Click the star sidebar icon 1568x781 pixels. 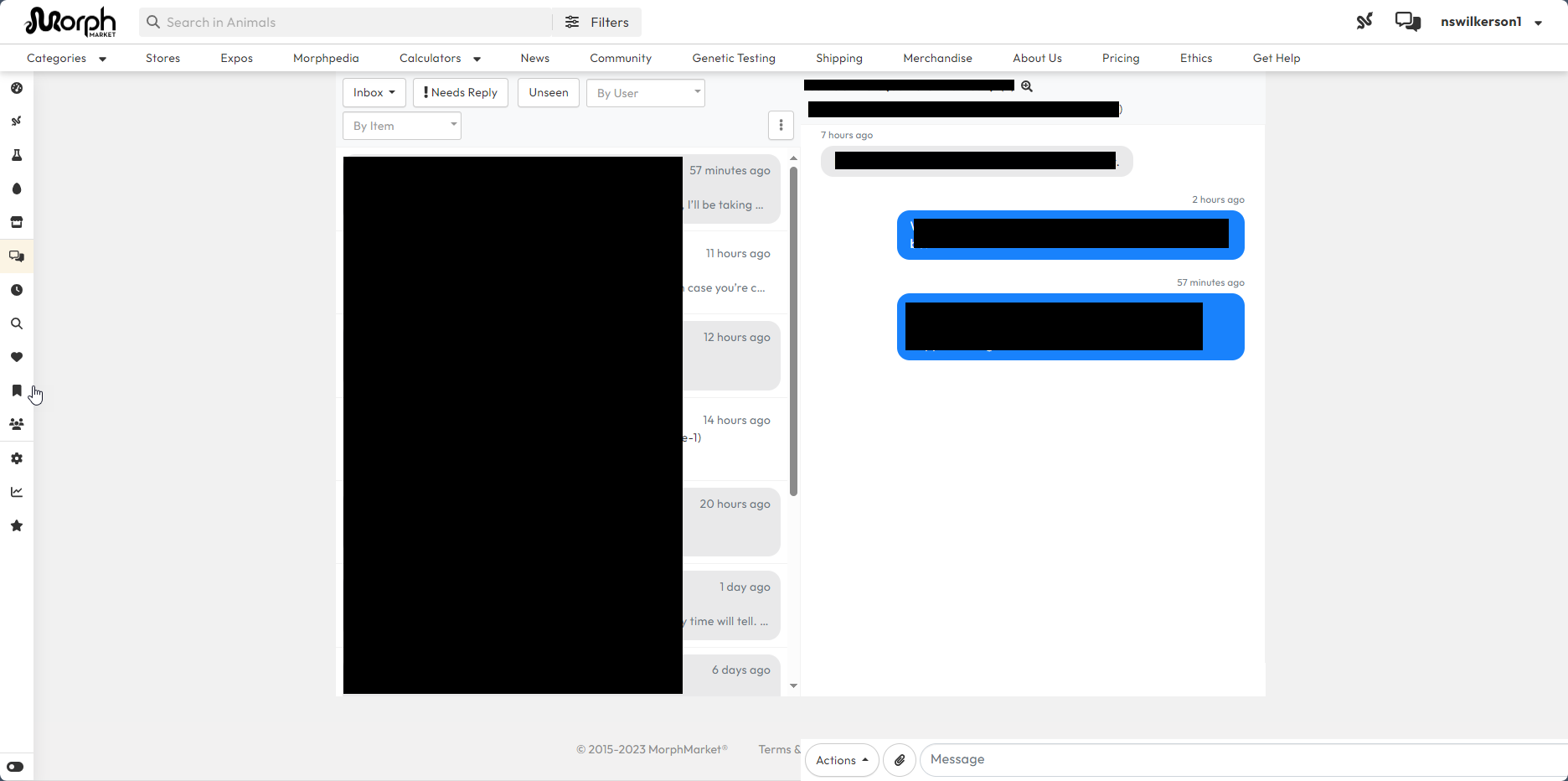pyautogui.click(x=17, y=525)
